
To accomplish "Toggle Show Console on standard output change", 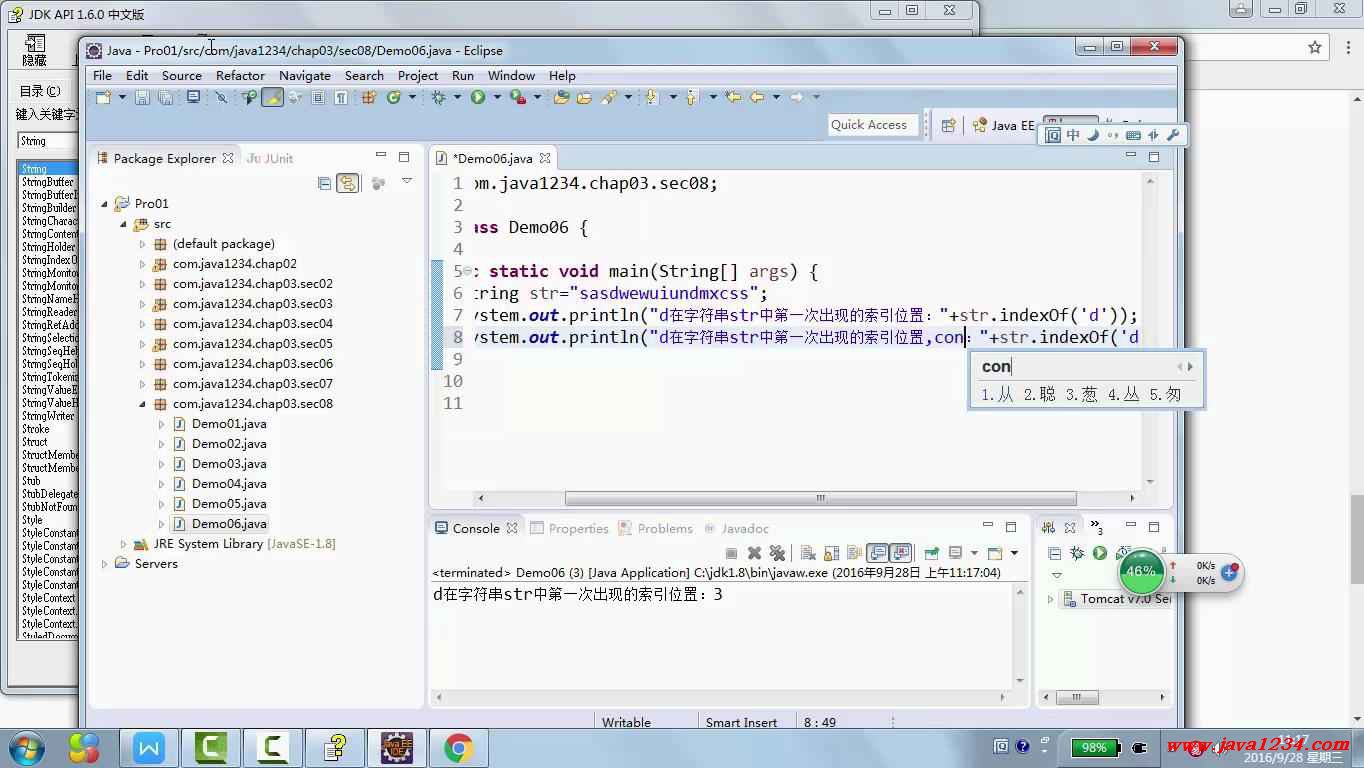I will click(x=877, y=553).
